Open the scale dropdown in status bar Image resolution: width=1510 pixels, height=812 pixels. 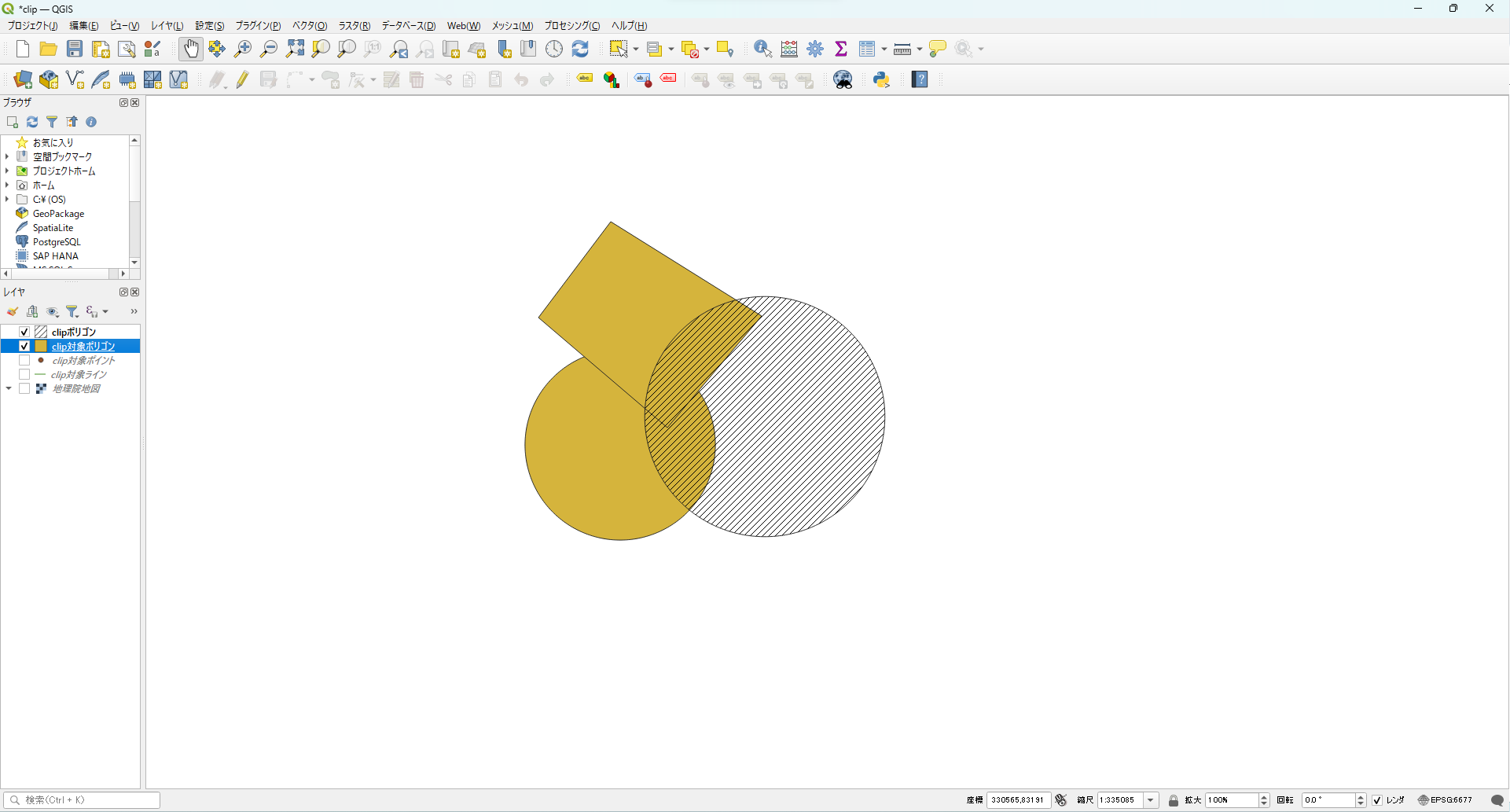tap(1151, 800)
